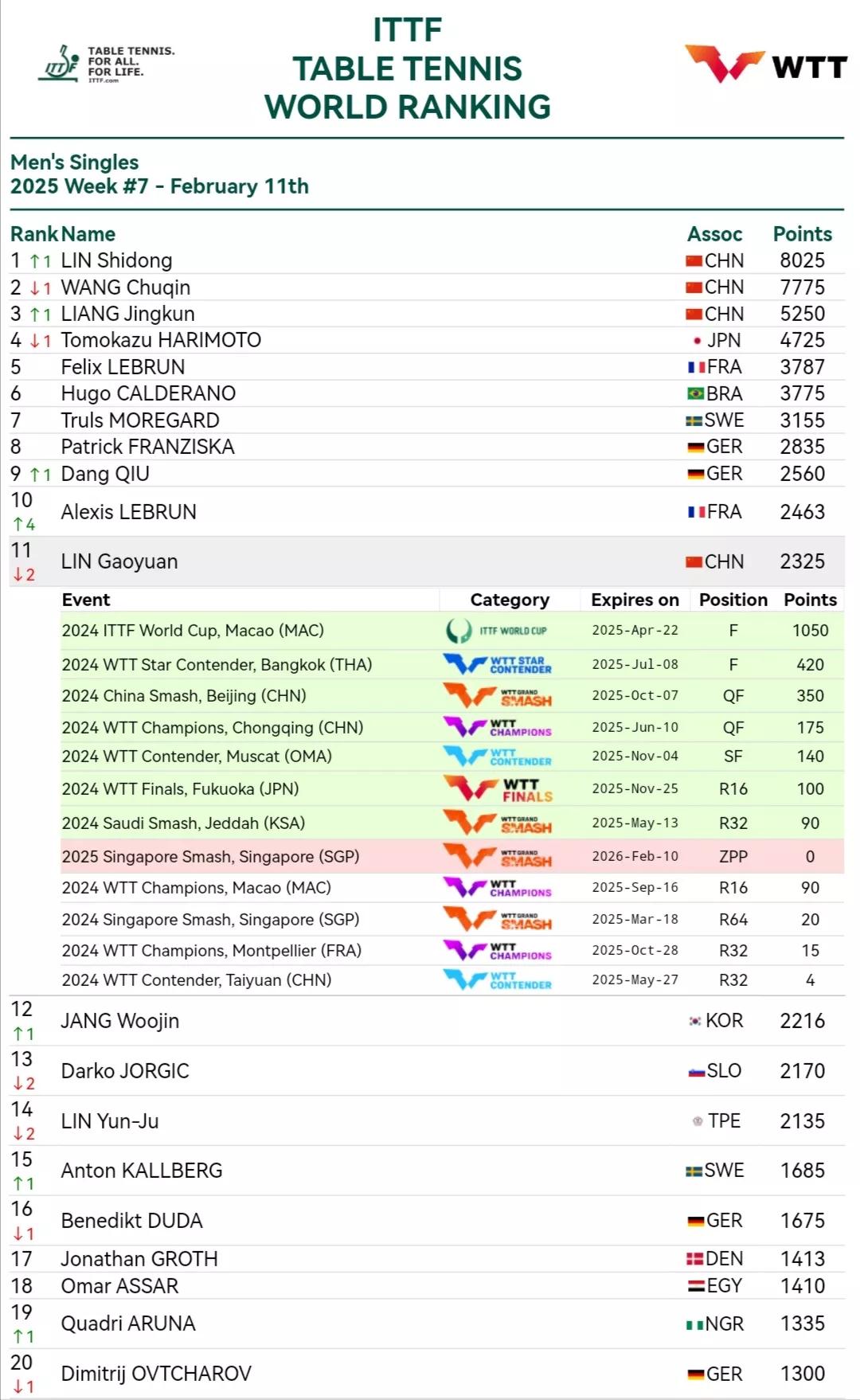Click the top Points column header
This screenshot has height=1400, width=860.
(802, 234)
